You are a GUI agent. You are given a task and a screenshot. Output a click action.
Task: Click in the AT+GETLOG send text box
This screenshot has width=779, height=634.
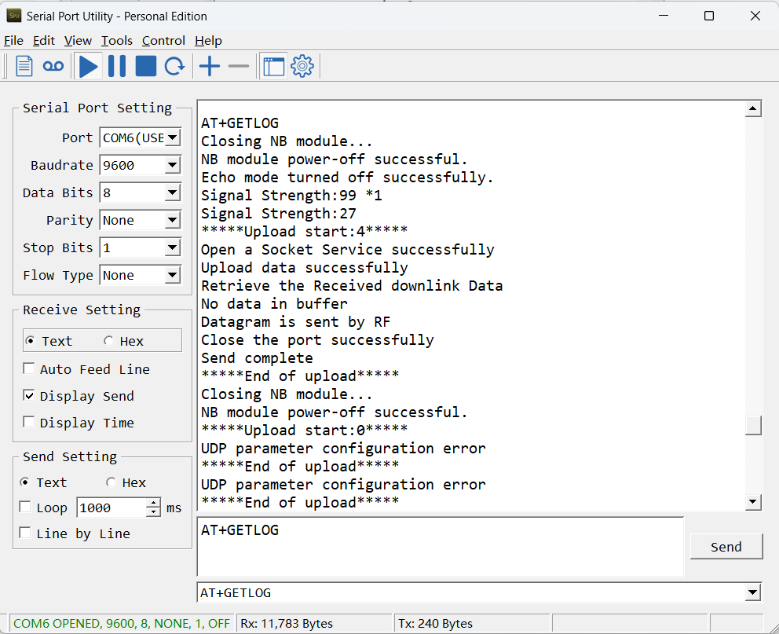coord(441,546)
